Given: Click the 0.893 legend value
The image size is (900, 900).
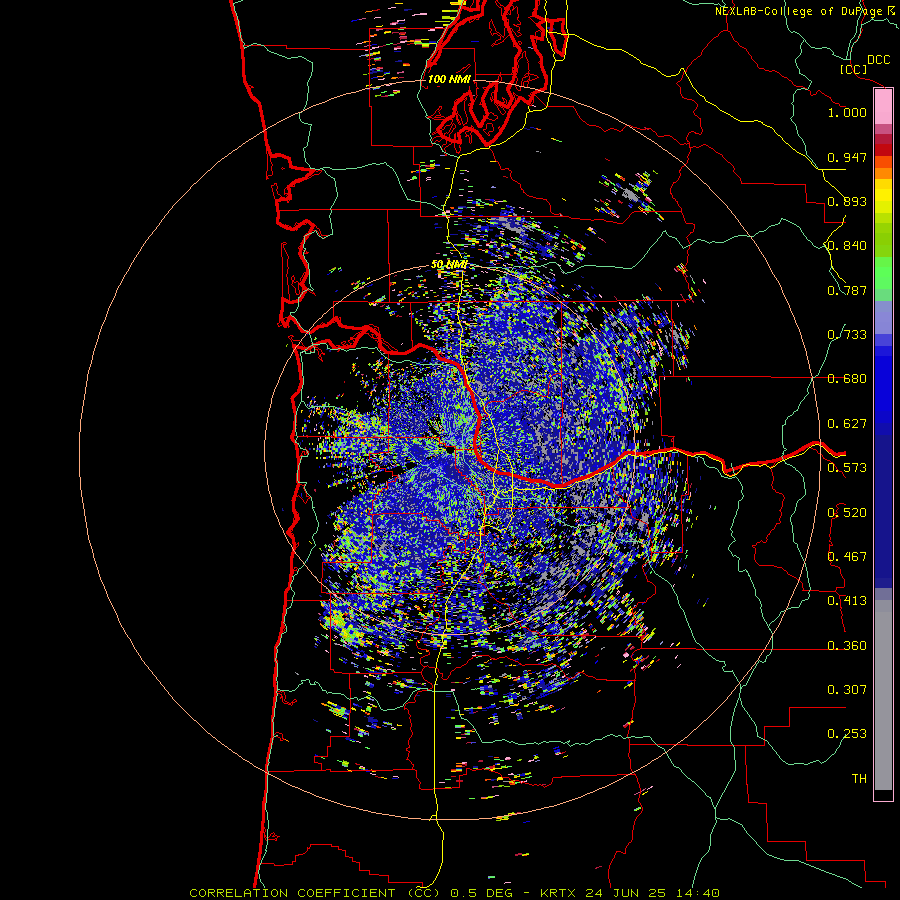Looking at the screenshot, I should tap(847, 201).
